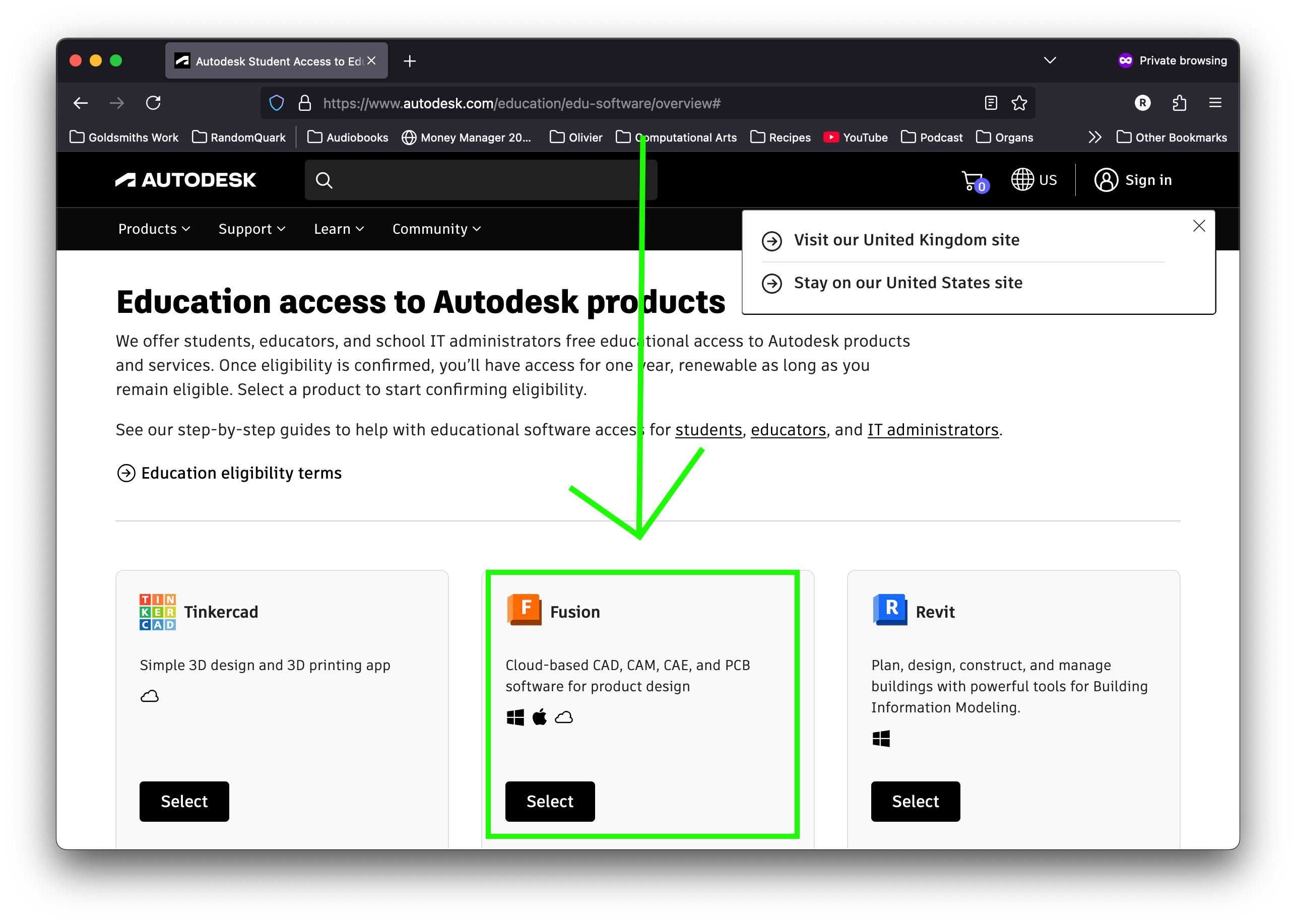This screenshot has height=924, width=1296.
Task: Open a new tab with the plus icon
Action: coord(410,61)
